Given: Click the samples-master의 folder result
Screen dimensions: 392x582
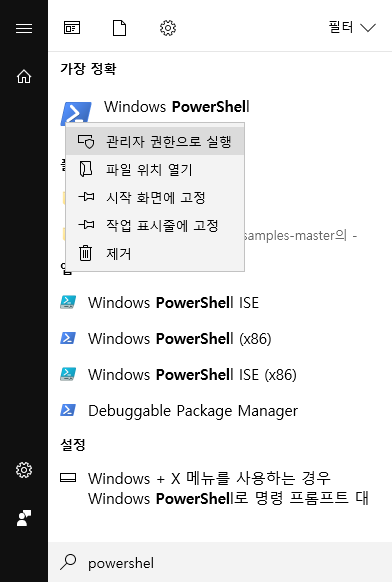Looking at the screenshot, I should coord(301,235).
